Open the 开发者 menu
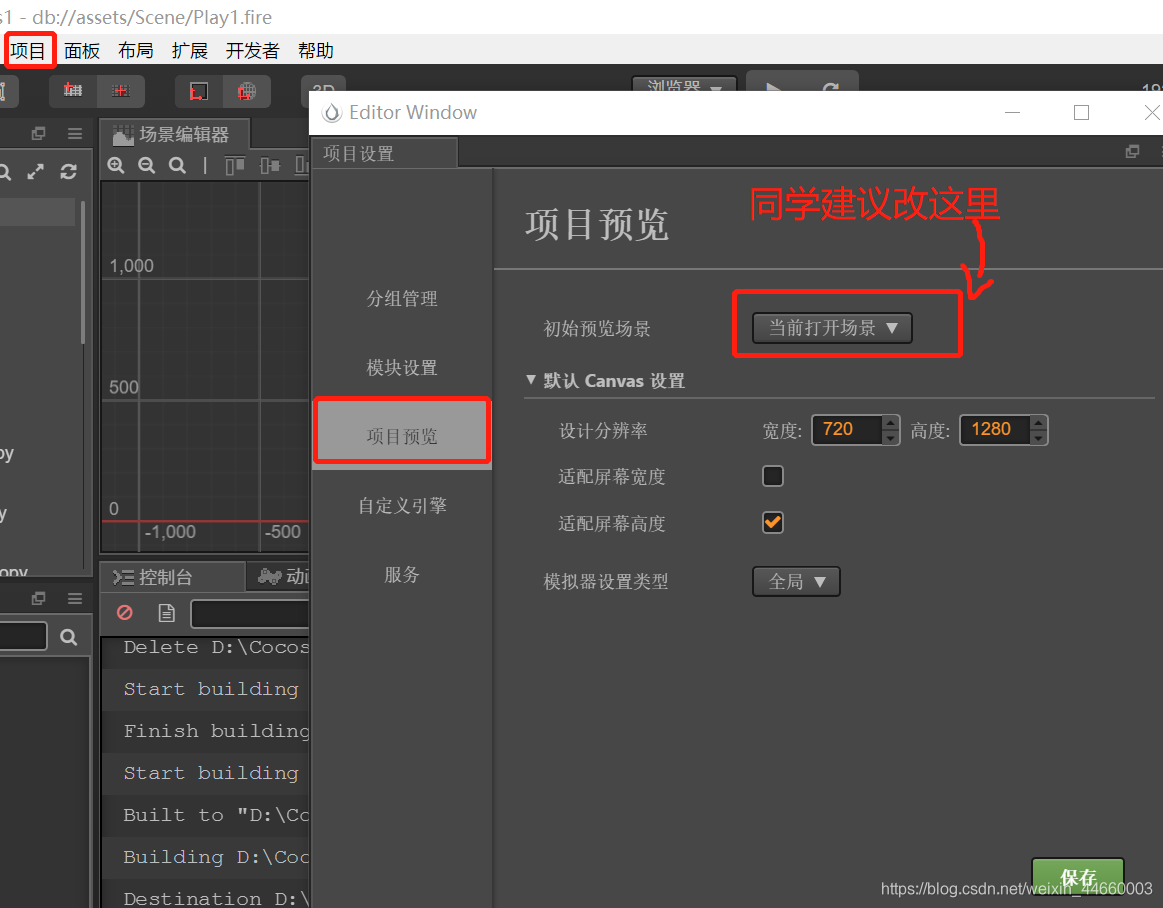Screen dimensions: 1163x908 click(253, 50)
